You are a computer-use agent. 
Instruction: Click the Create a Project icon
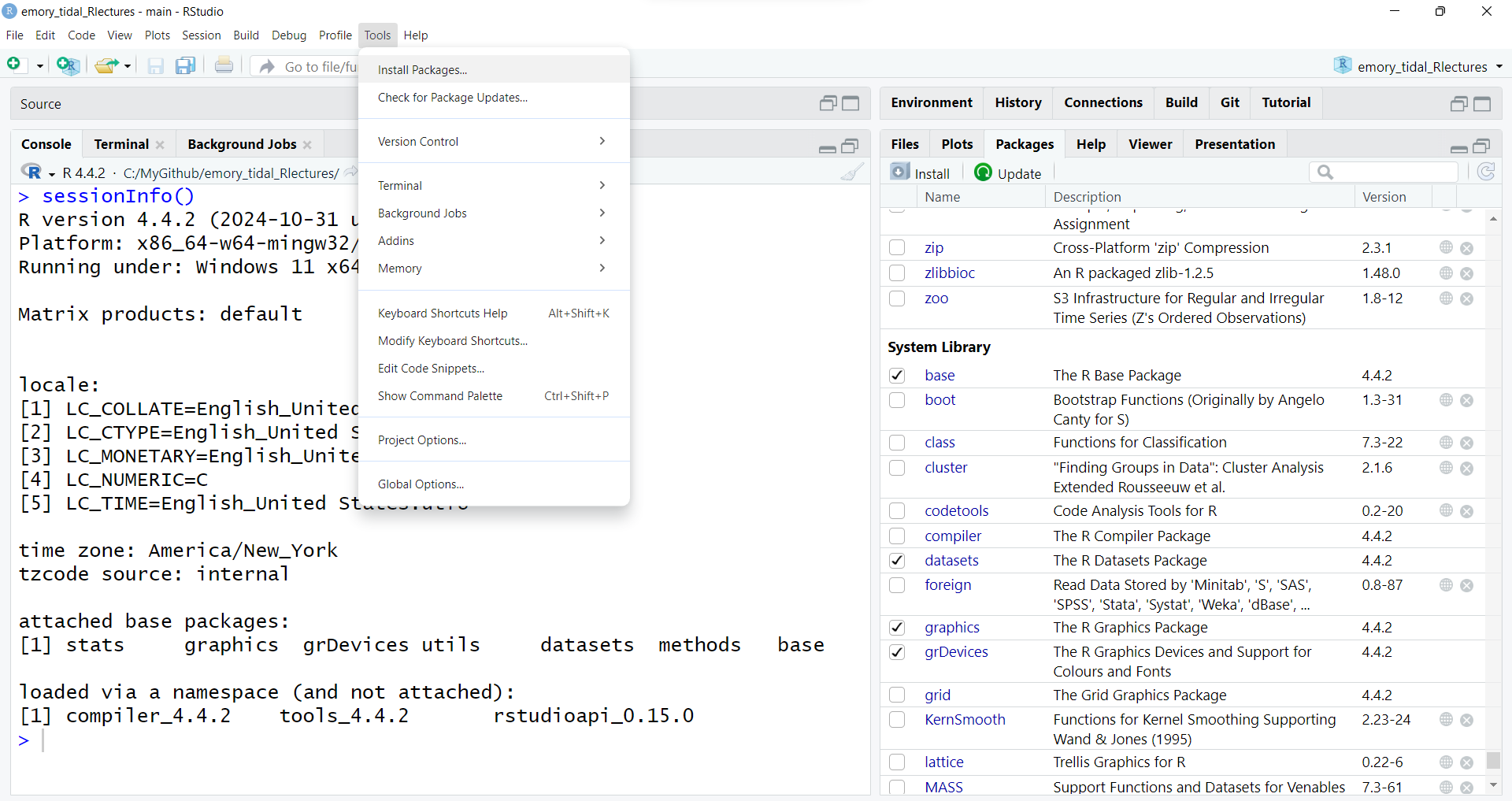click(68, 65)
